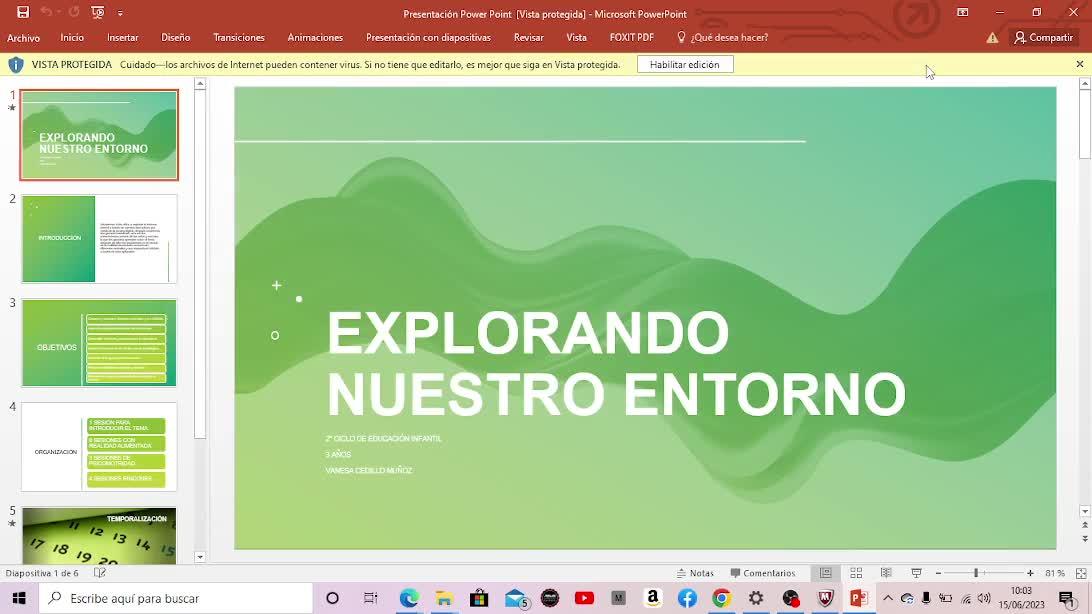Close the Vista protegida message bar
Screen dimensions: 1092x614
pos(1079,64)
